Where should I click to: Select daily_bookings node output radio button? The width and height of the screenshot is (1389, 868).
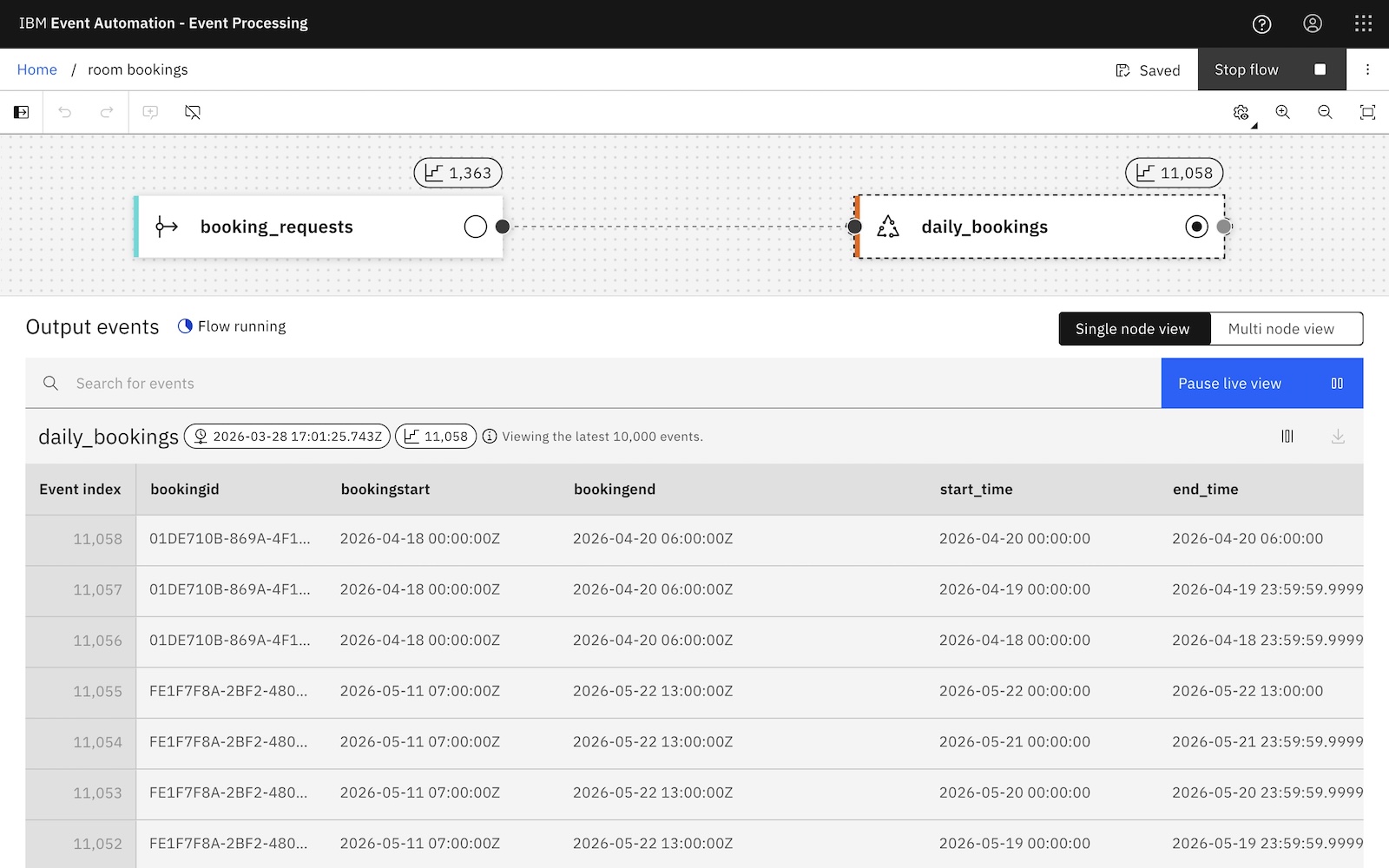click(1196, 227)
